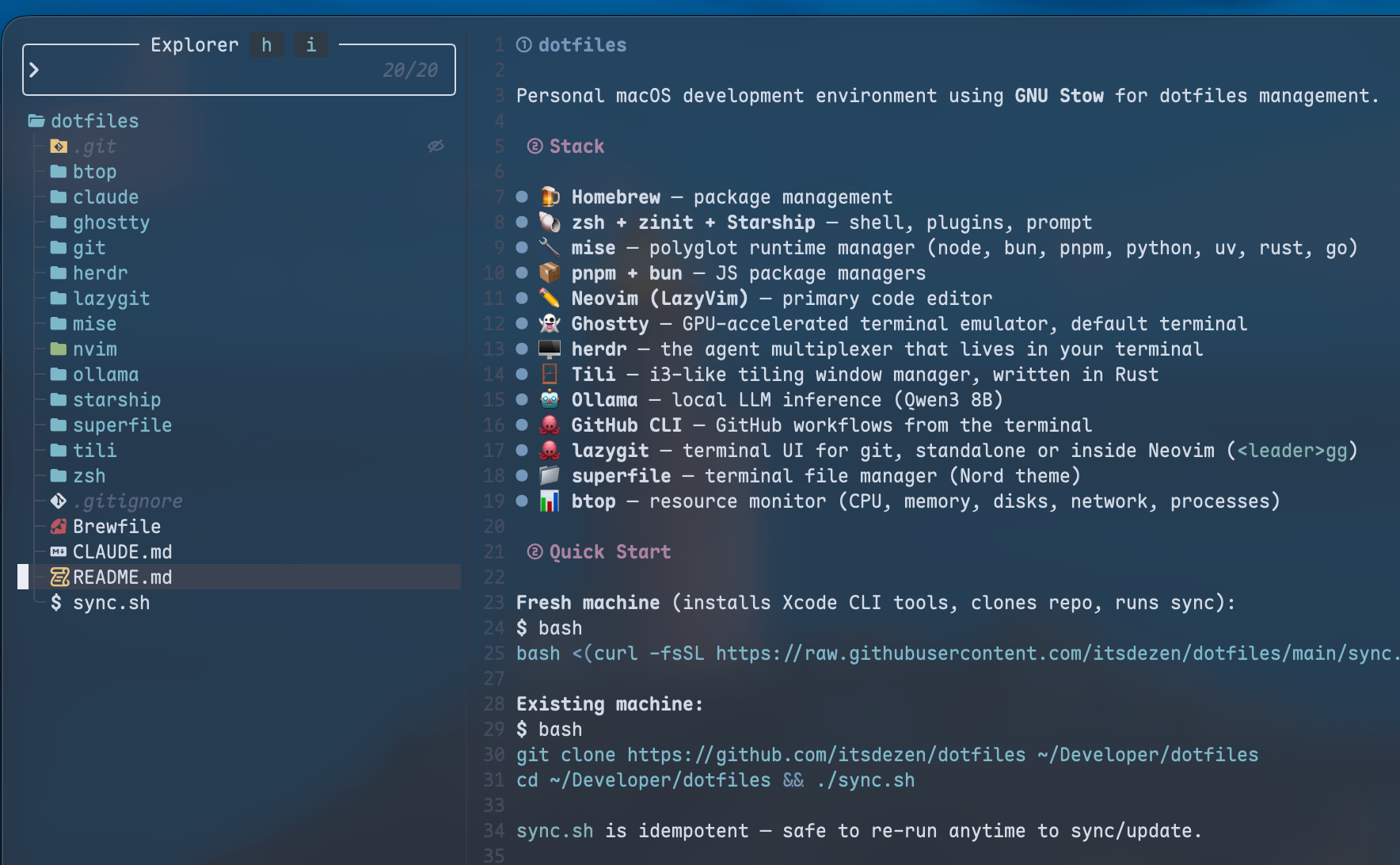1400x865 pixels.
Task: Click the Brewfile icon
Action: pos(59,527)
